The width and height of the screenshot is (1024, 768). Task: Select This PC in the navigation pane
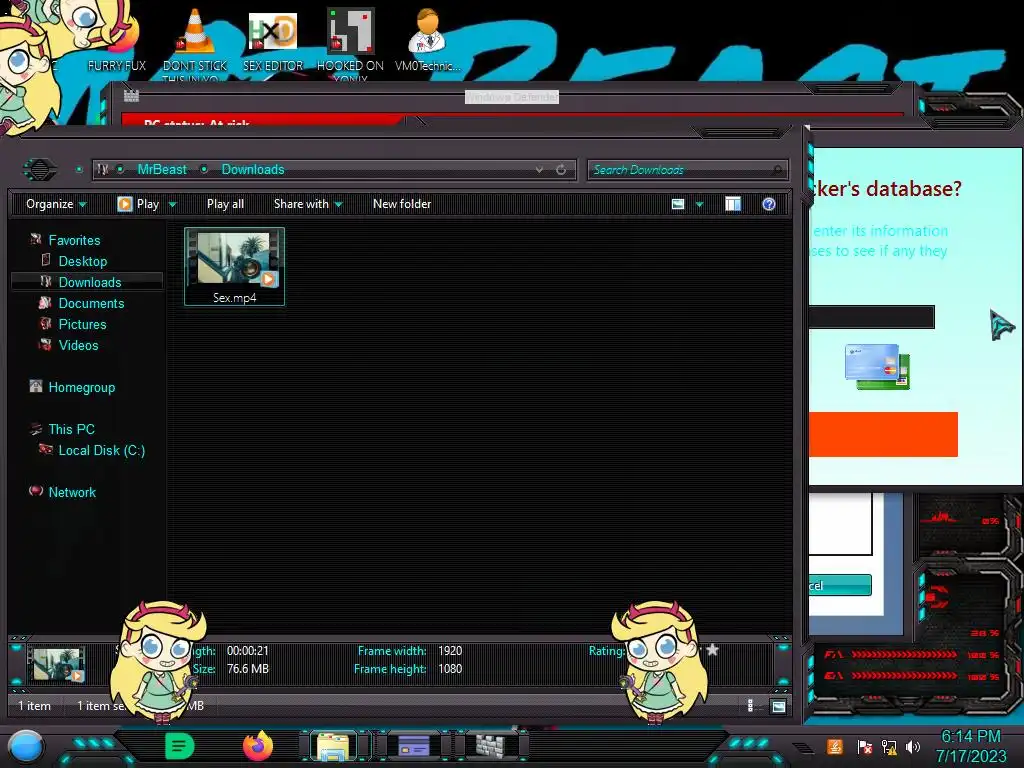pyautogui.click(x=71, y=429)
